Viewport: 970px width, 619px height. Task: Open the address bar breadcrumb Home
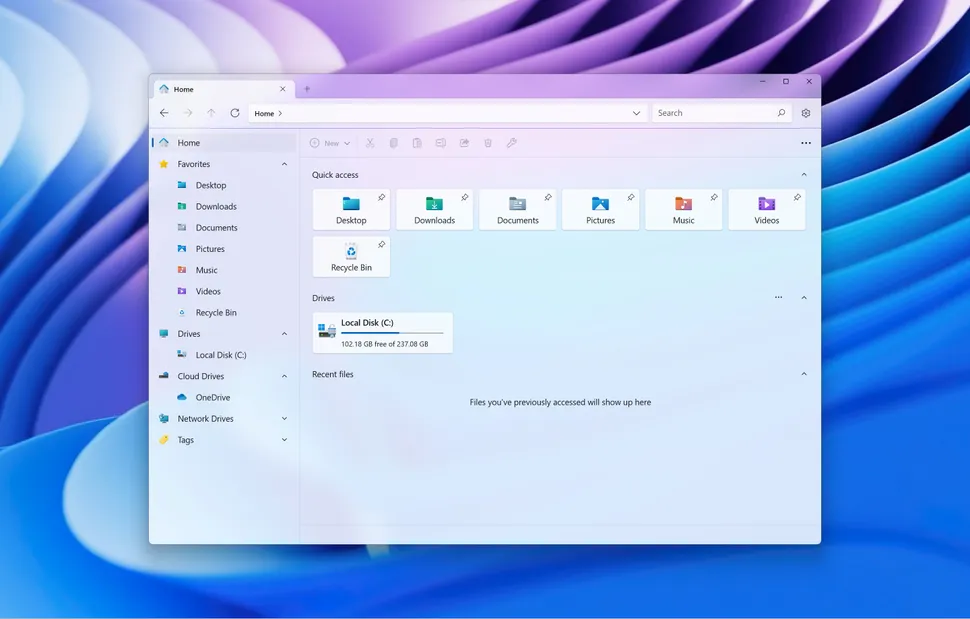(x=262, y=113)
